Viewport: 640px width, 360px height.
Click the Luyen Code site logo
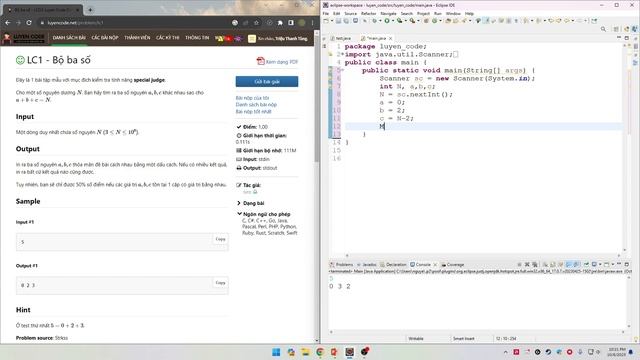tap(24, 38)
